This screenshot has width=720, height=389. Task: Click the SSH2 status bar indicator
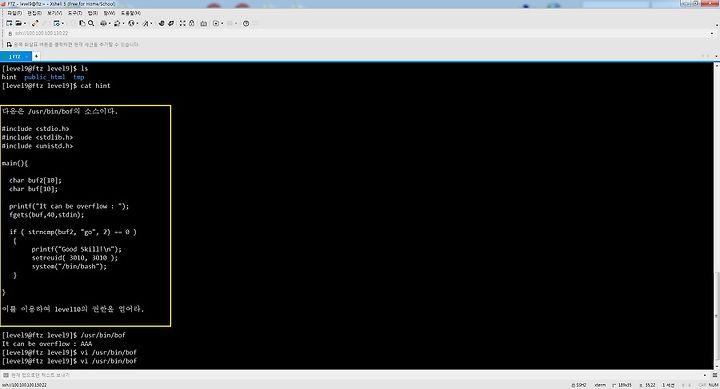[x=579, y=385]
